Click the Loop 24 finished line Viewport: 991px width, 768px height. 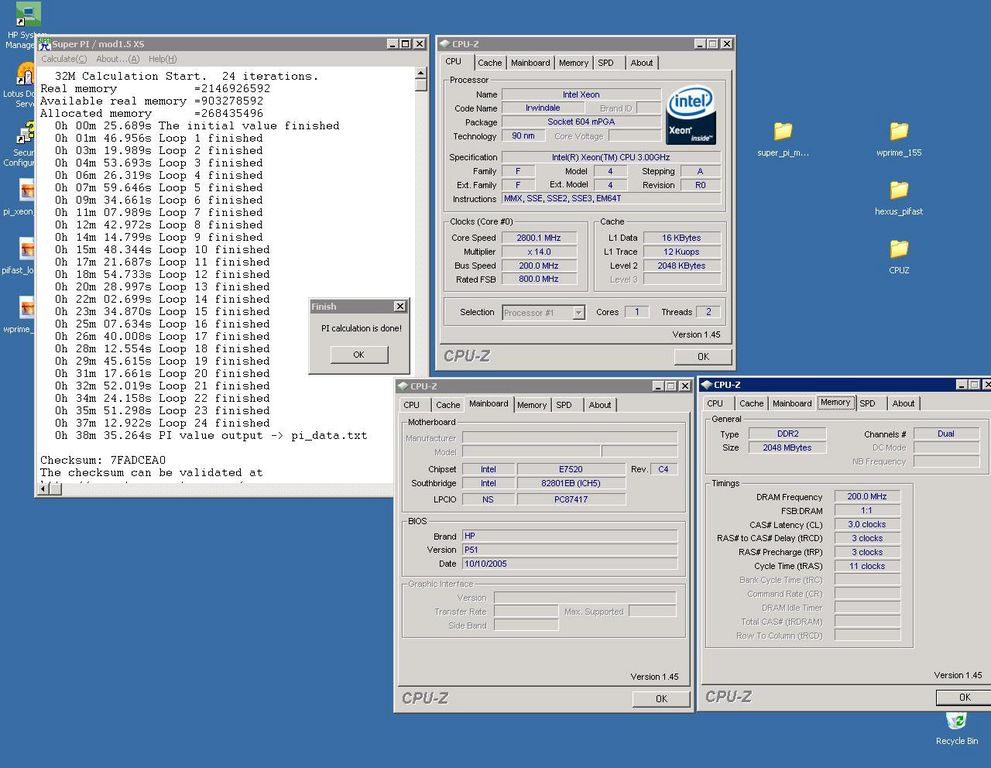pyautogui.click(x=162, y=424)
